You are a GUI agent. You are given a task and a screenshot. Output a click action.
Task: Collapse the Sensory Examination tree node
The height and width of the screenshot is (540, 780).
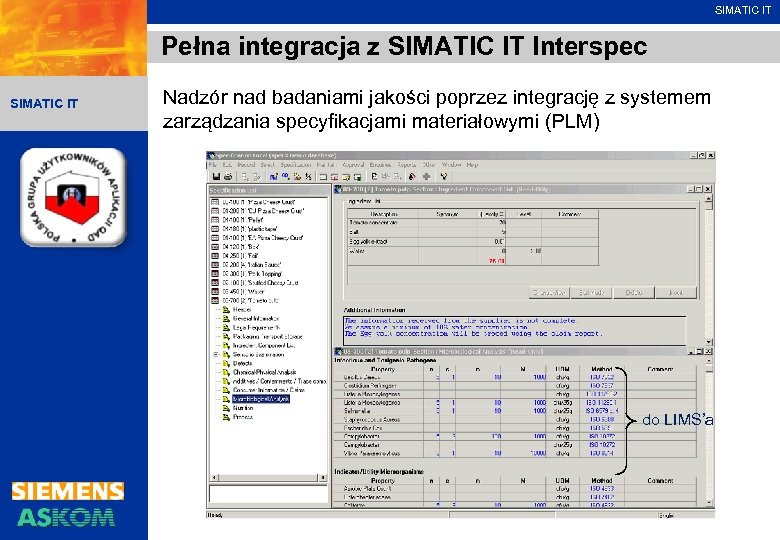pyautogui.click(x=216, y=355)
